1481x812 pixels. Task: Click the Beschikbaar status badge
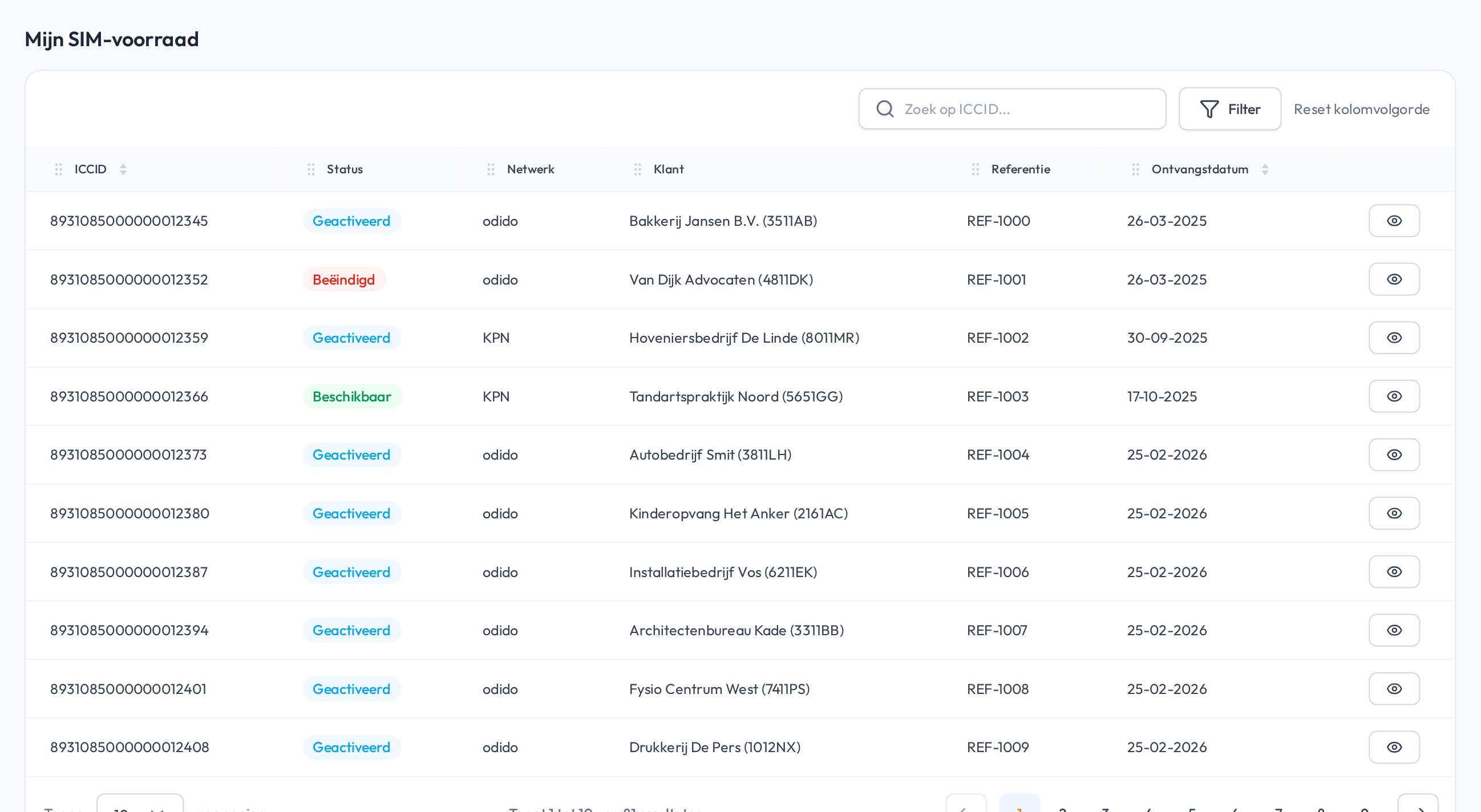tap(352, 396)
